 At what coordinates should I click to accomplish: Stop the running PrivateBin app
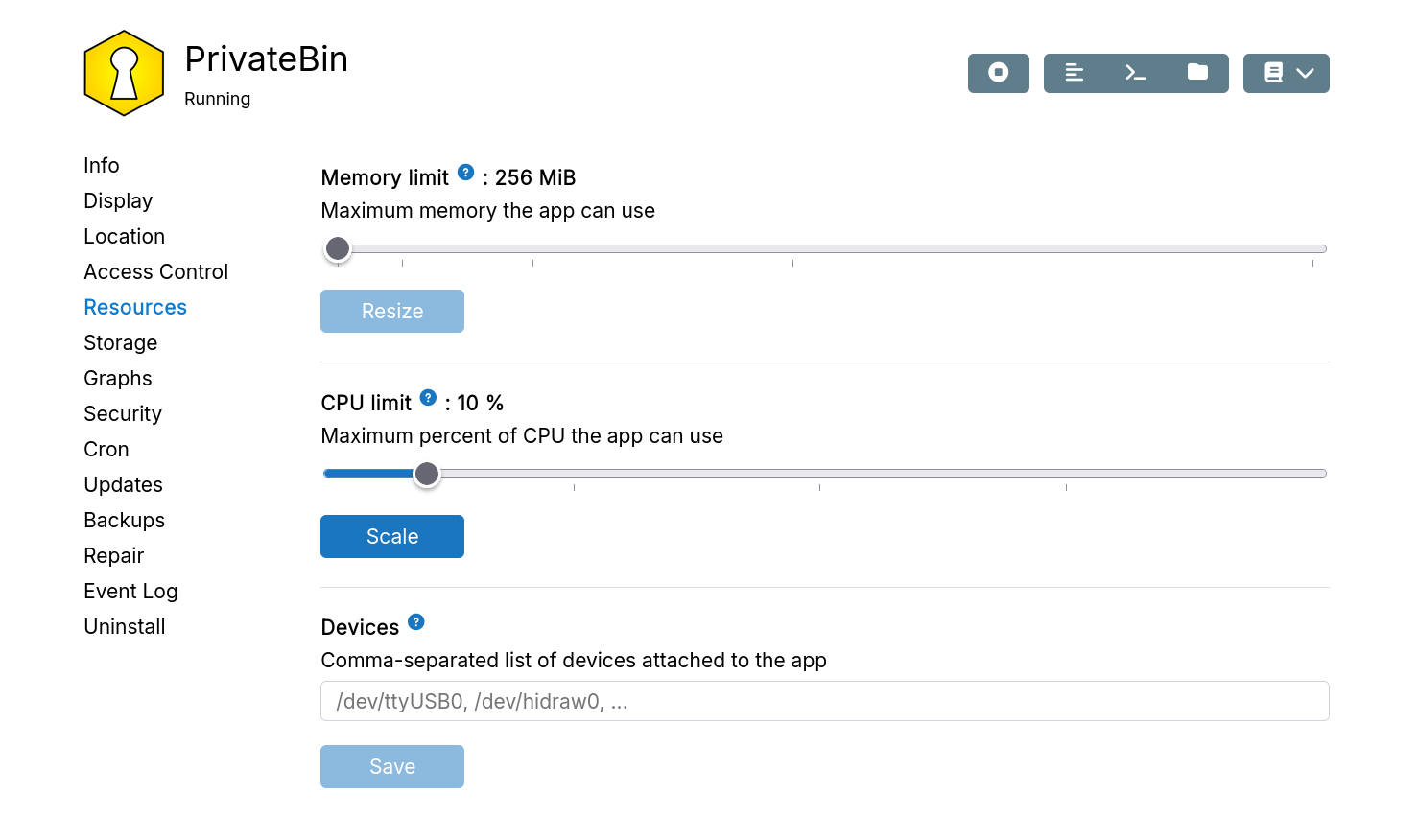[998, 73]
